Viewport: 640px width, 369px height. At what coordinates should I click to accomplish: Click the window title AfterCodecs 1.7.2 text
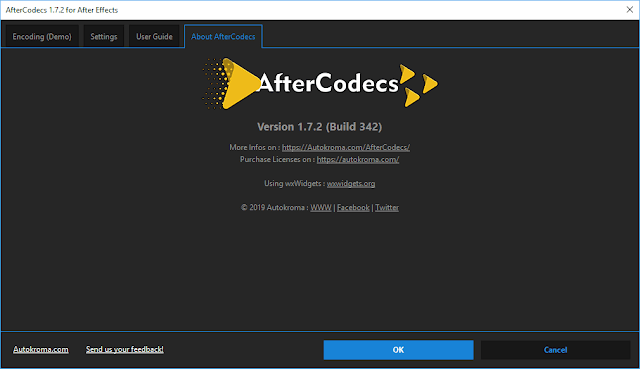(x=62, y=10)
